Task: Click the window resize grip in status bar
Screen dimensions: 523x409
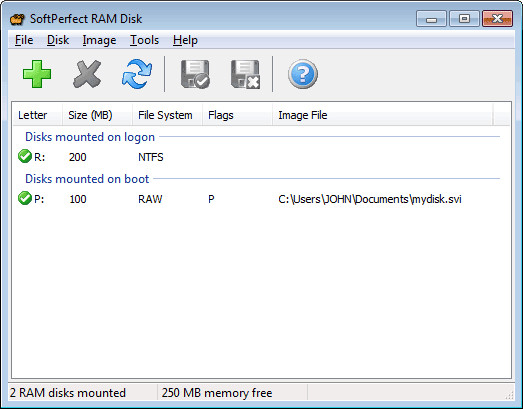Action: coord(509,395)
